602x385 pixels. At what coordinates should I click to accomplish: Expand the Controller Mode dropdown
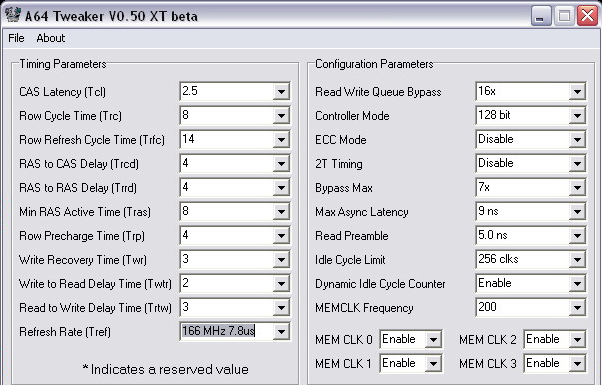(x=577, y=116)
